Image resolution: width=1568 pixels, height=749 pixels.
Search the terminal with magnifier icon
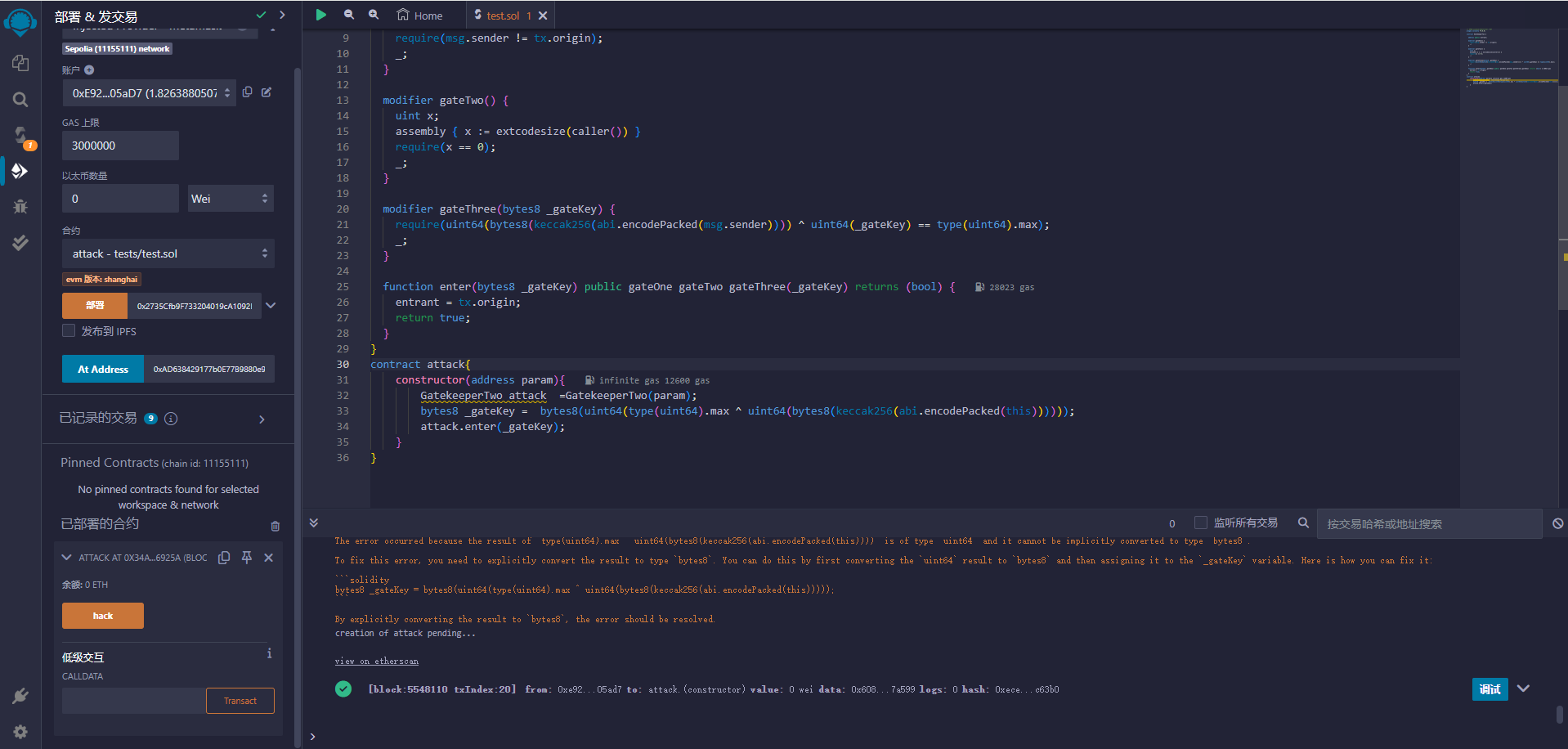pos(1304,523)
